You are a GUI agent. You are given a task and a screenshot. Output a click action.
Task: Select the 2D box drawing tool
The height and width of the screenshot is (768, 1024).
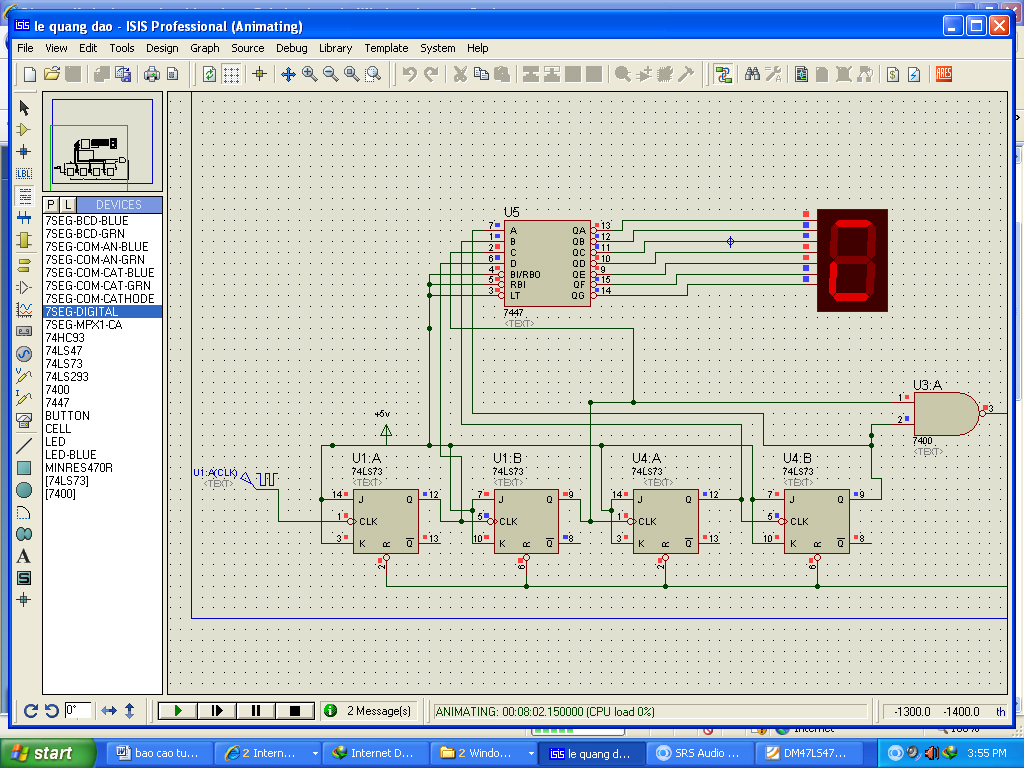coord(24,468)
